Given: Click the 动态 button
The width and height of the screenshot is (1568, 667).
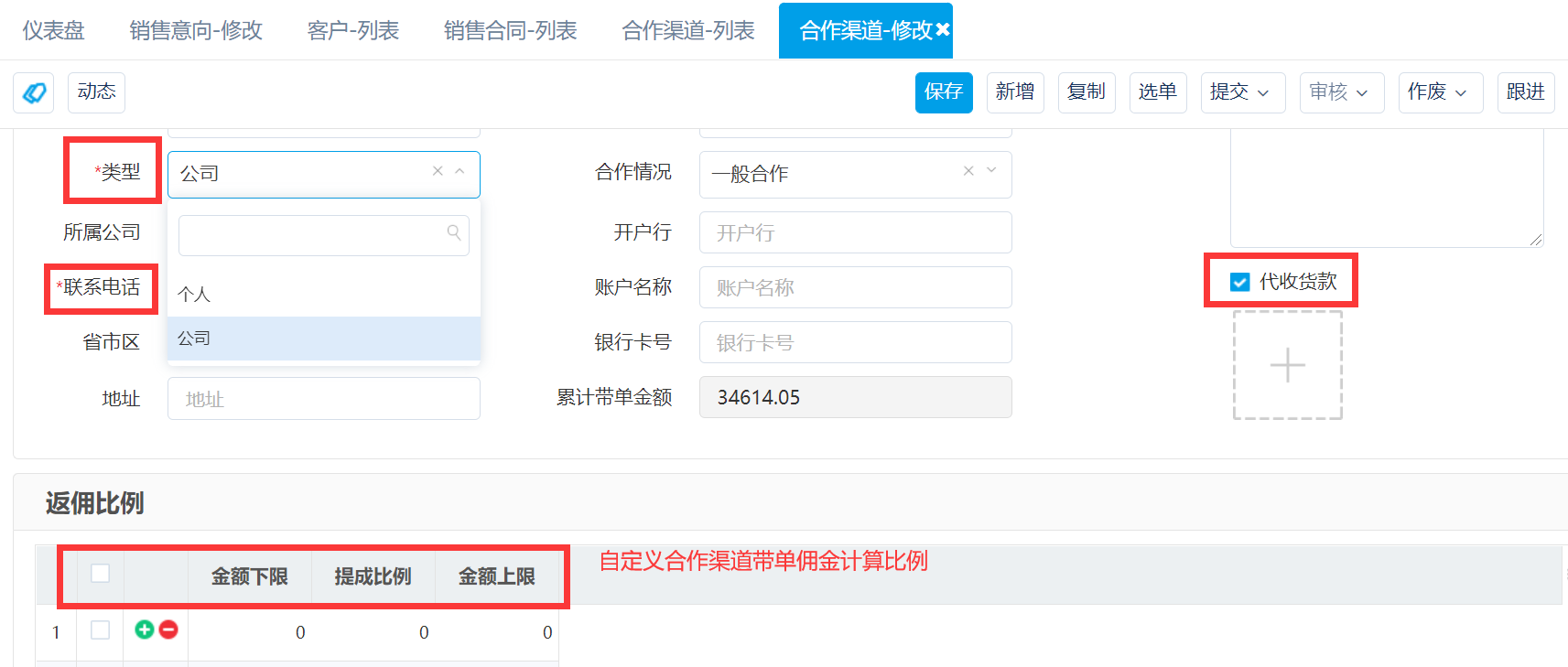Looking at the screenshot, I should tap(96, 92).
